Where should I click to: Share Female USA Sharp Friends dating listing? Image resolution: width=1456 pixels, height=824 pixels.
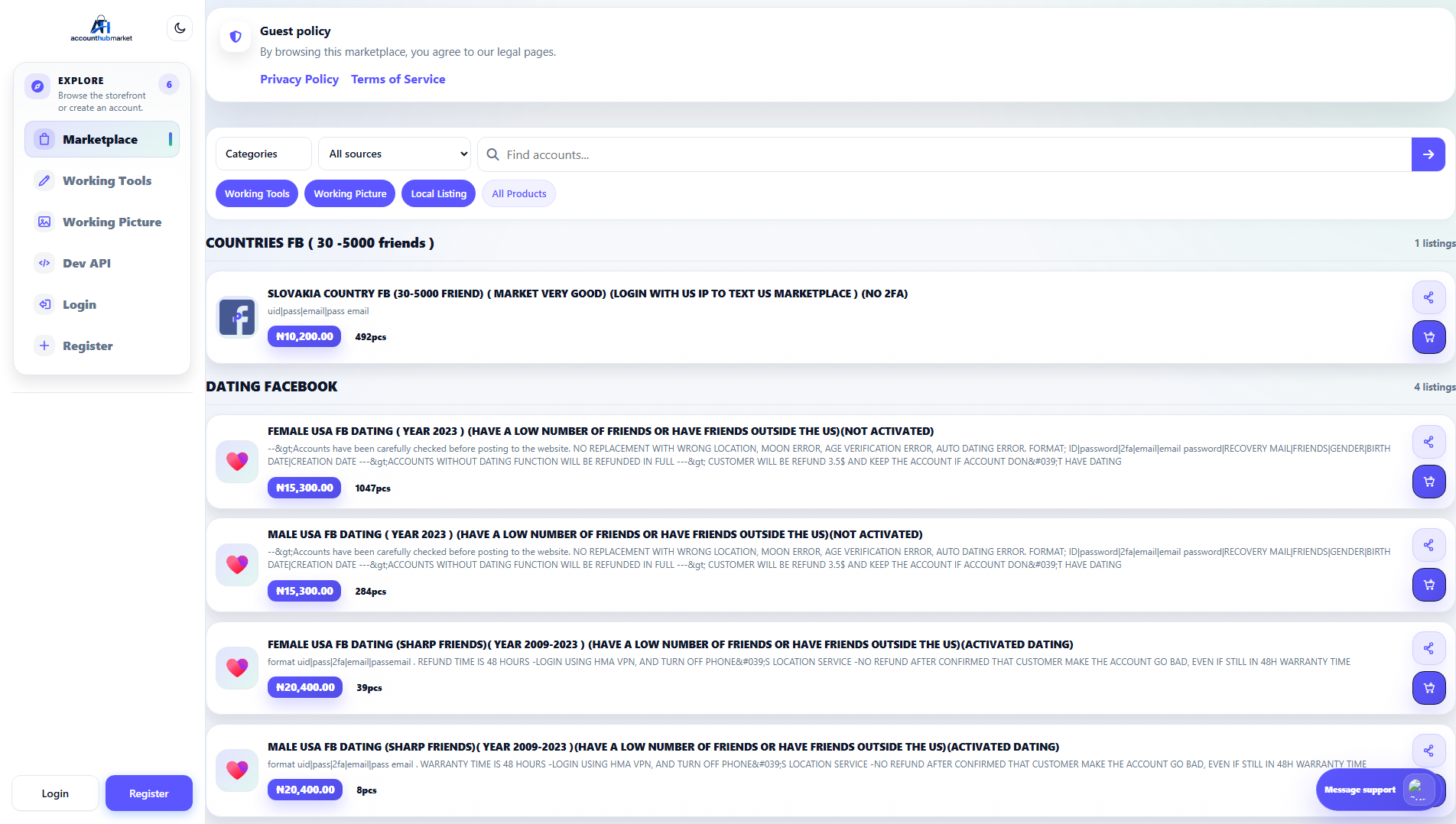click(x=1428, y=648)
